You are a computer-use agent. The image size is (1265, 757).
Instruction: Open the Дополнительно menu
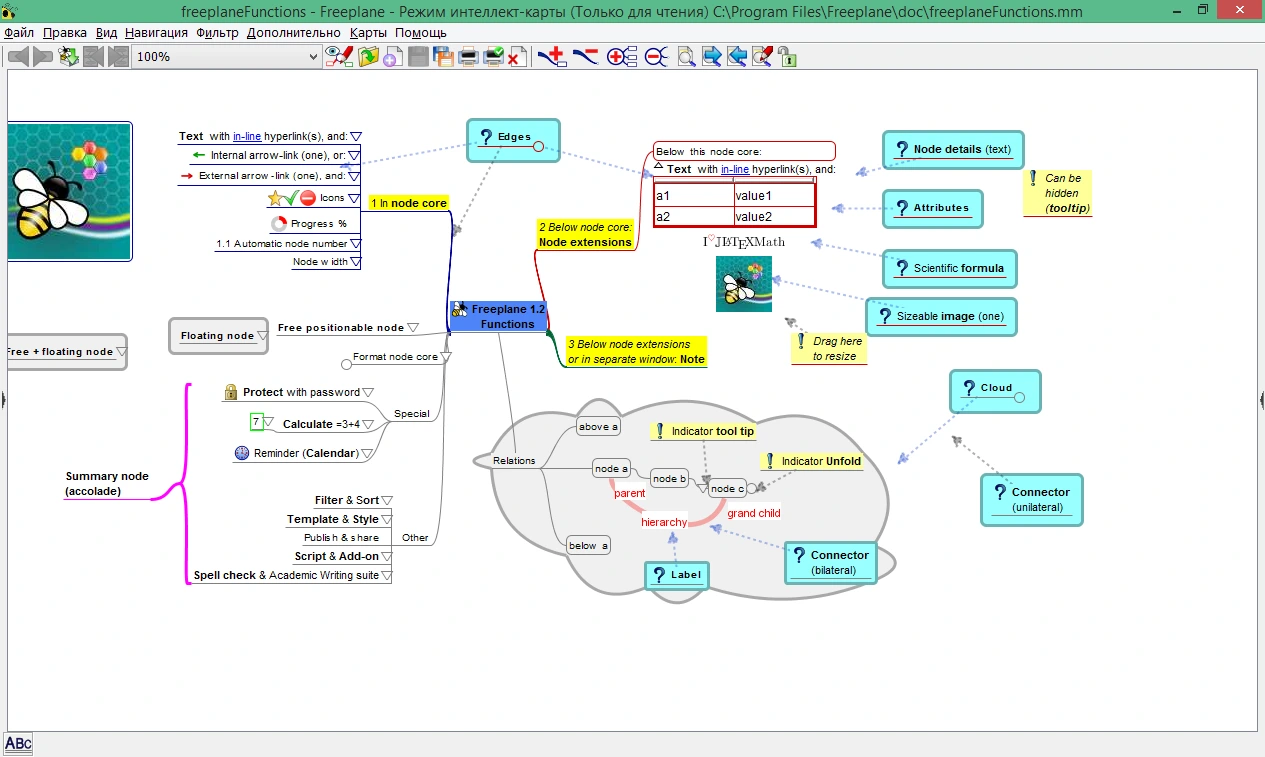click(293, 32)
